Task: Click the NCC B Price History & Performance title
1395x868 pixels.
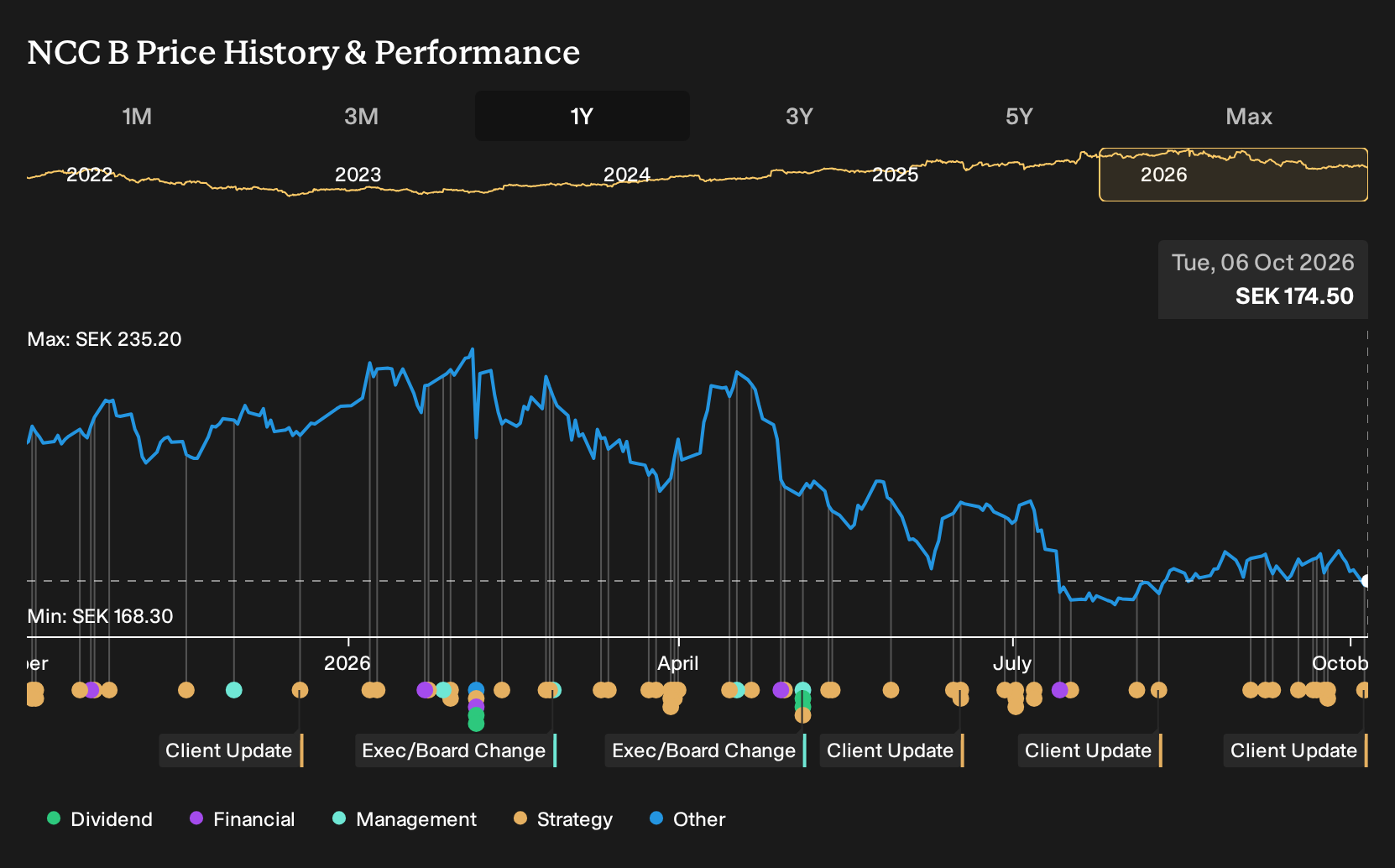Action: click(x=304, y=52)
